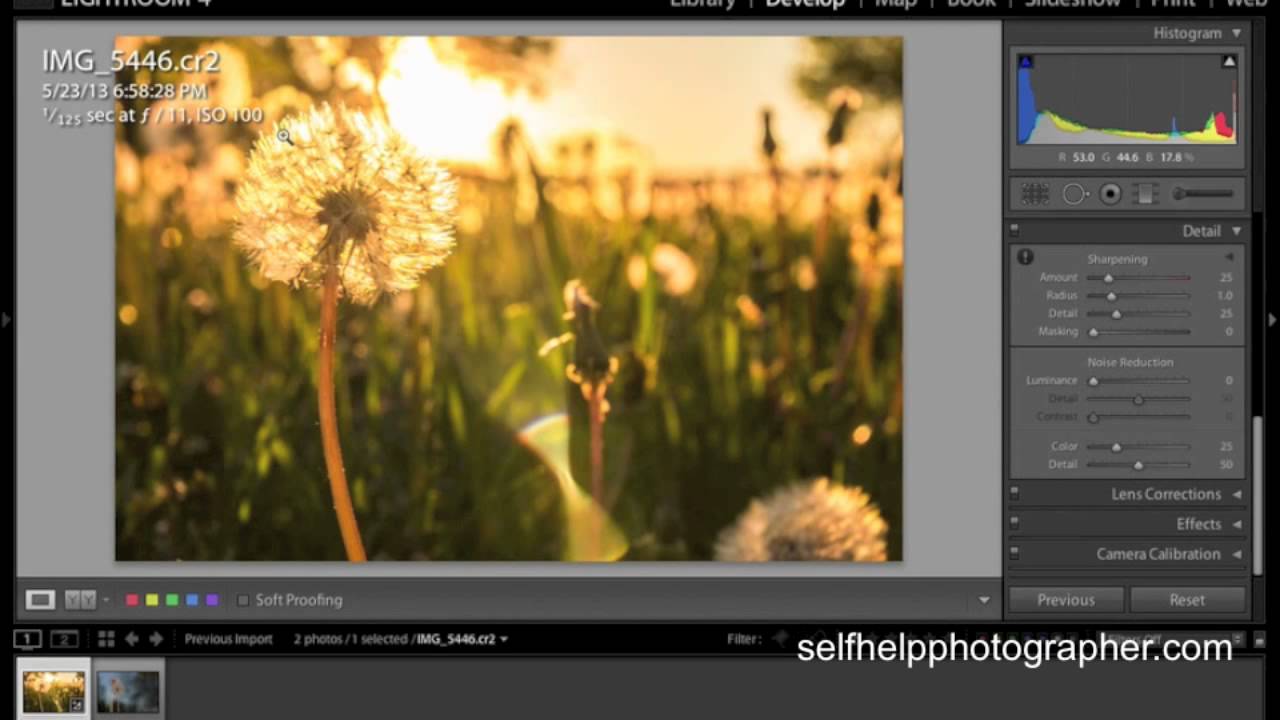Switch to Loupe view in toolbar
Viewport: 1280px width, 720px height.
click(40, 600)
